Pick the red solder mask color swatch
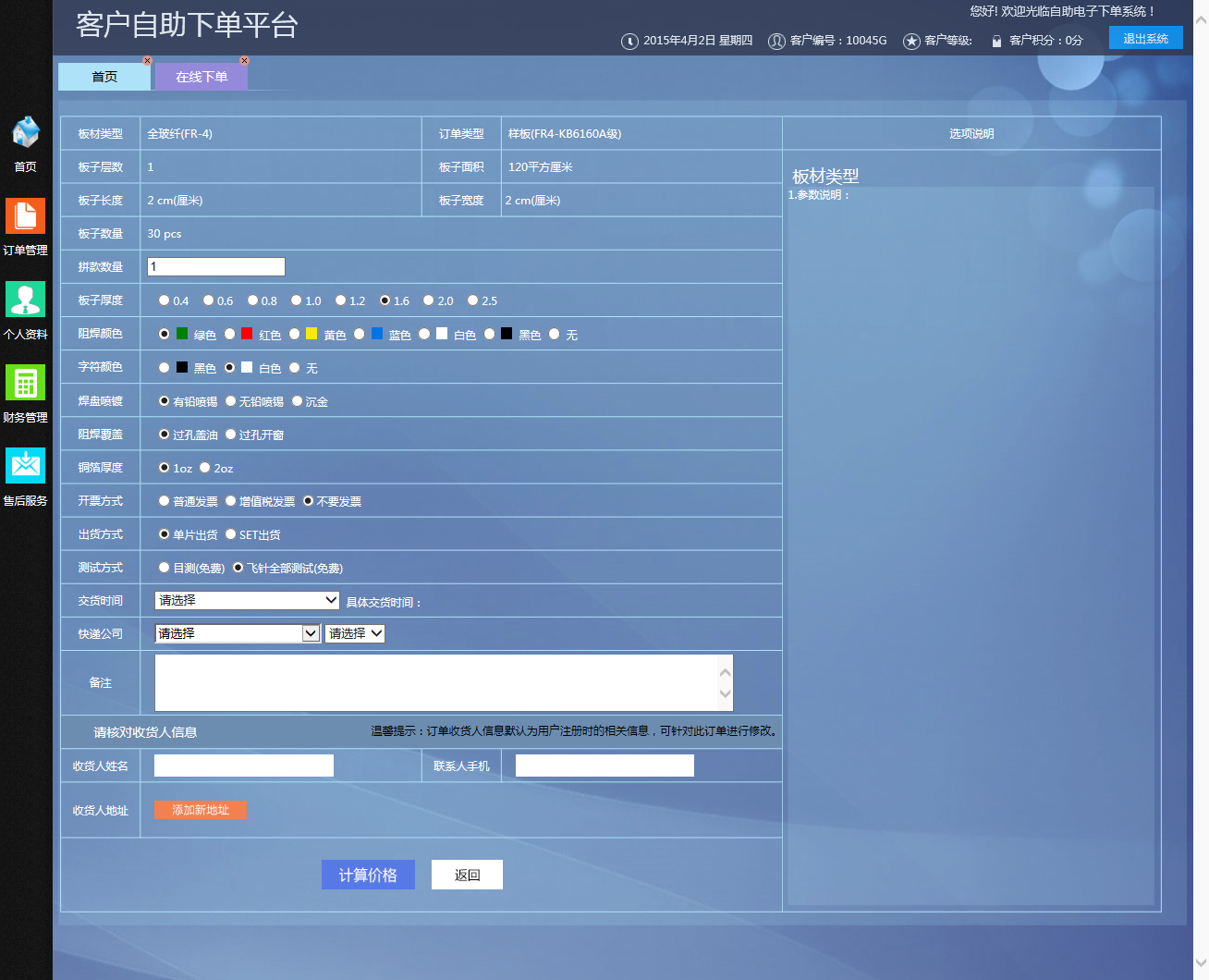The height and width of the screenshot is (980, 1209). point(247,334)
